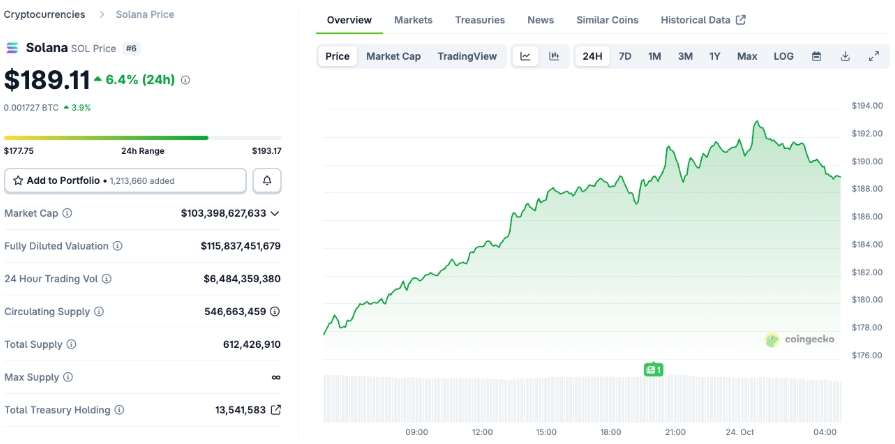Choose the Max time range
Screen dimensions: 895x444
point(747,56)
